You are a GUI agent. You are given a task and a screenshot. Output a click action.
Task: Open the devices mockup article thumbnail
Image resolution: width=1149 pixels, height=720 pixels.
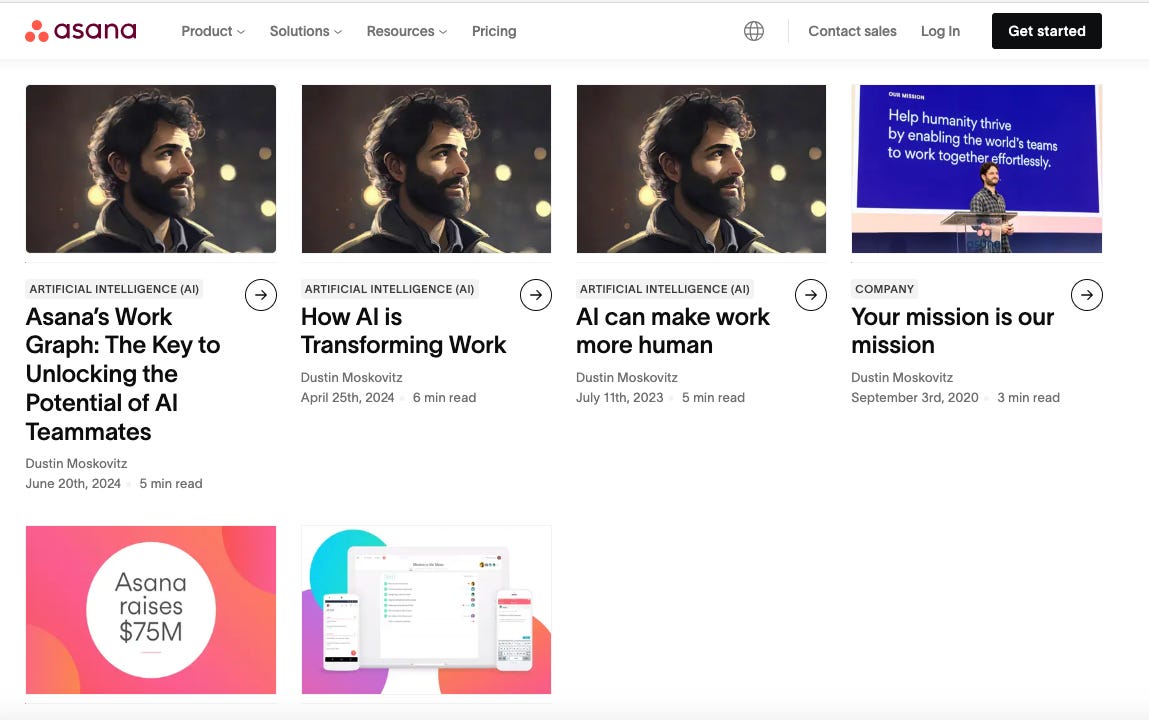(x=426, y=609)
